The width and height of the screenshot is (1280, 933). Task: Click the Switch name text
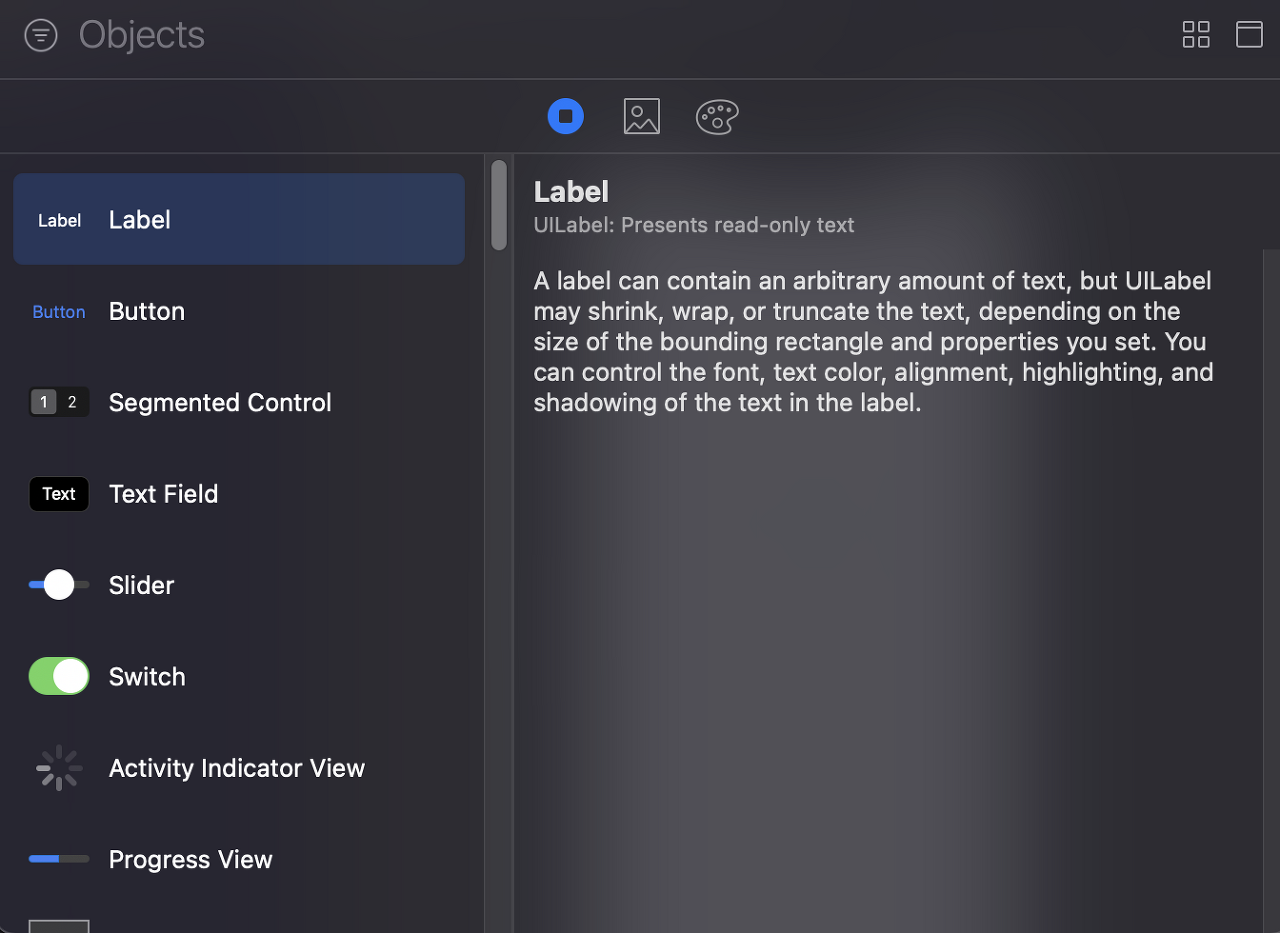click(x=147, y=677)
